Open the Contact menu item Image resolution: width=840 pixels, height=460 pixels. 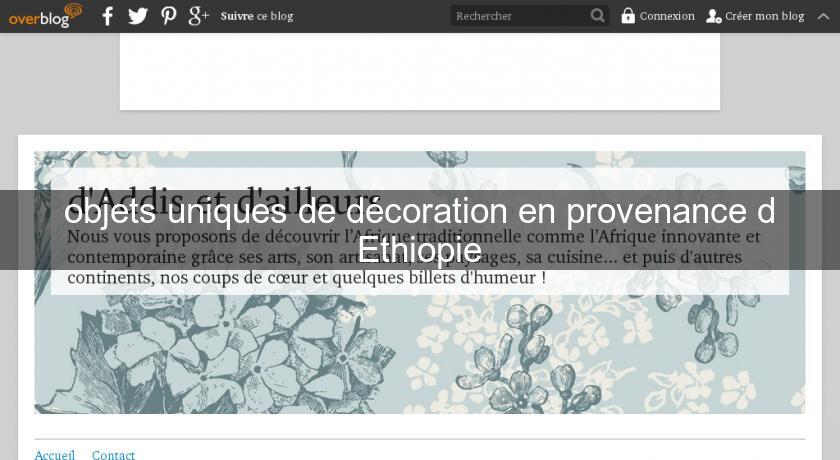[x=113, y=455]
